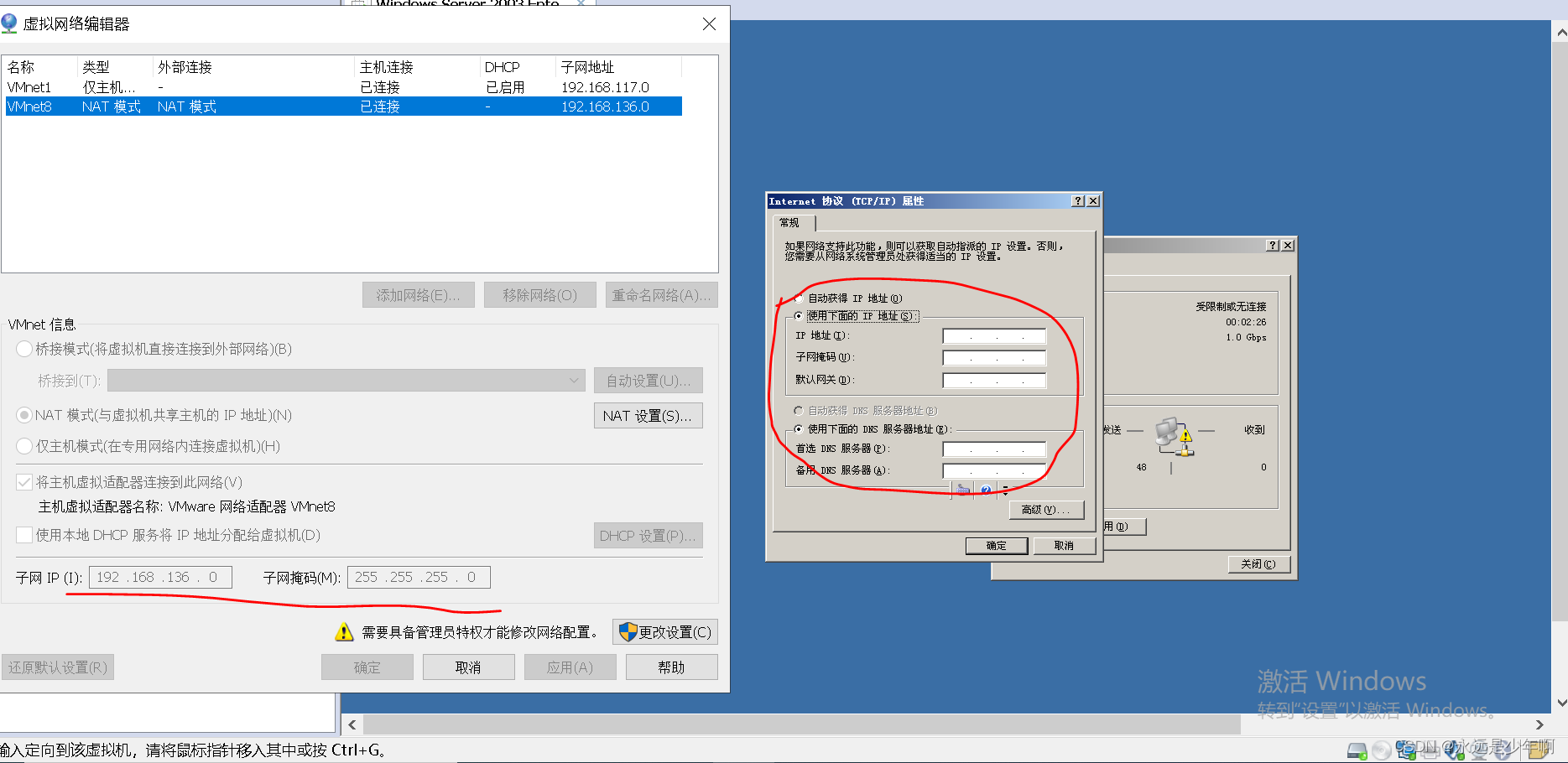Click 帮助 in the network editor
Screen dimensions: 1568x763
[x=671, y=667]
